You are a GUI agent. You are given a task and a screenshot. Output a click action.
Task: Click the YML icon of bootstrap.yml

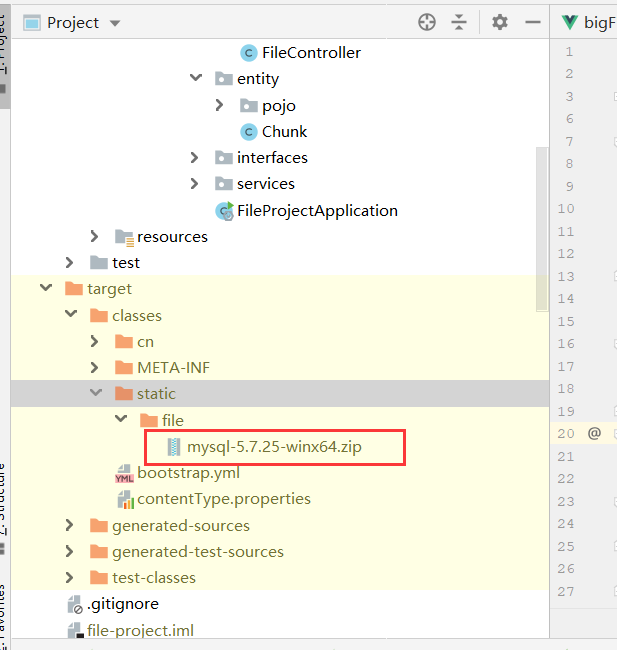click(x=124, y=473)
